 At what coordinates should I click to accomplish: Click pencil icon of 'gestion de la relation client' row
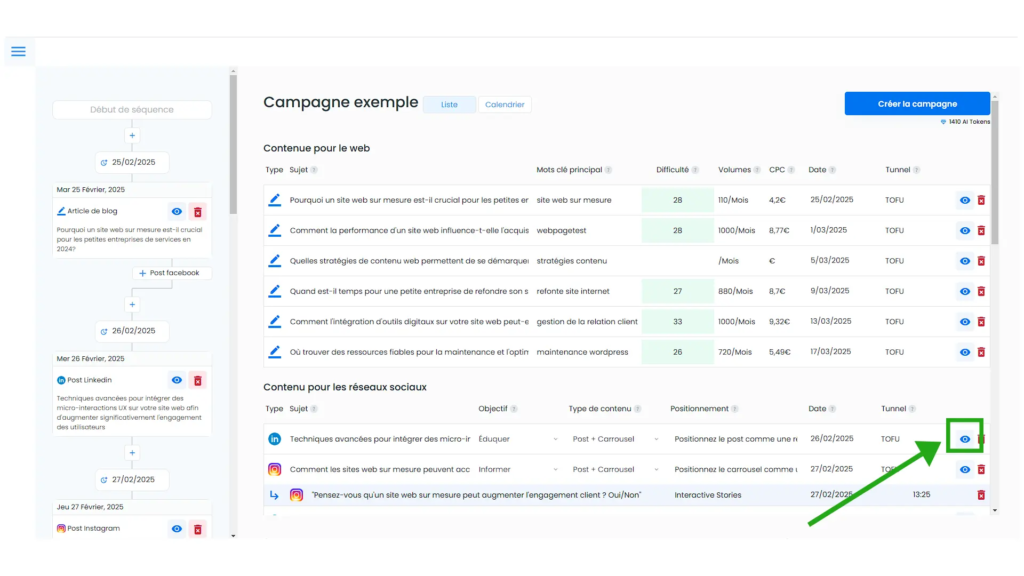coord(275,321)
